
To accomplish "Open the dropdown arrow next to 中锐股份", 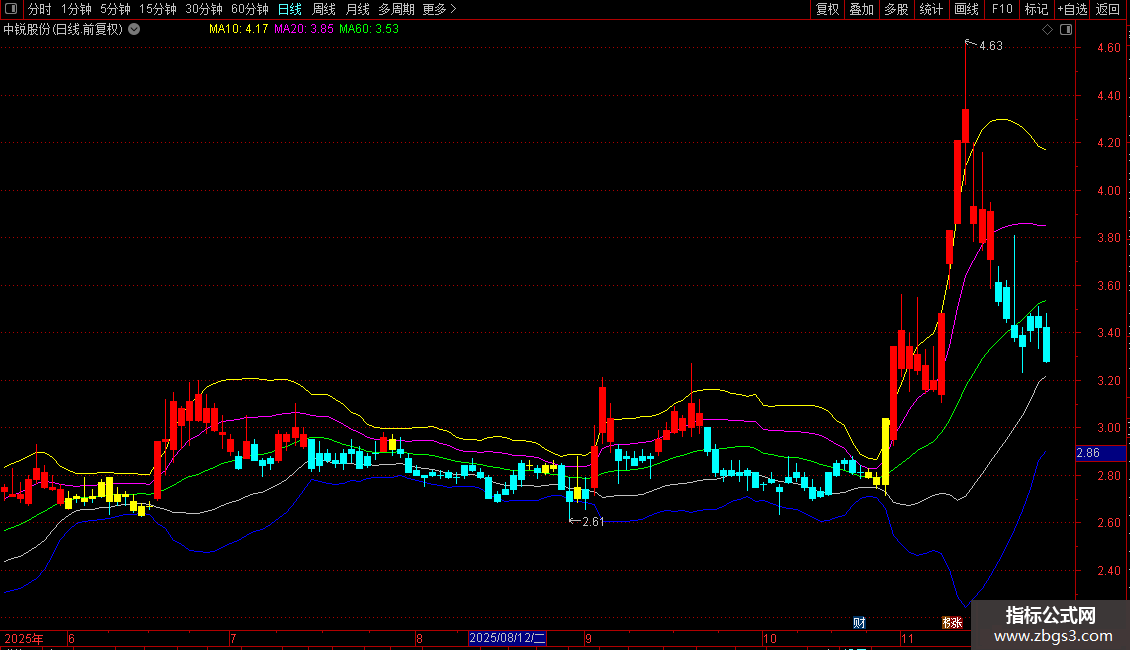I will click(134, 30).
